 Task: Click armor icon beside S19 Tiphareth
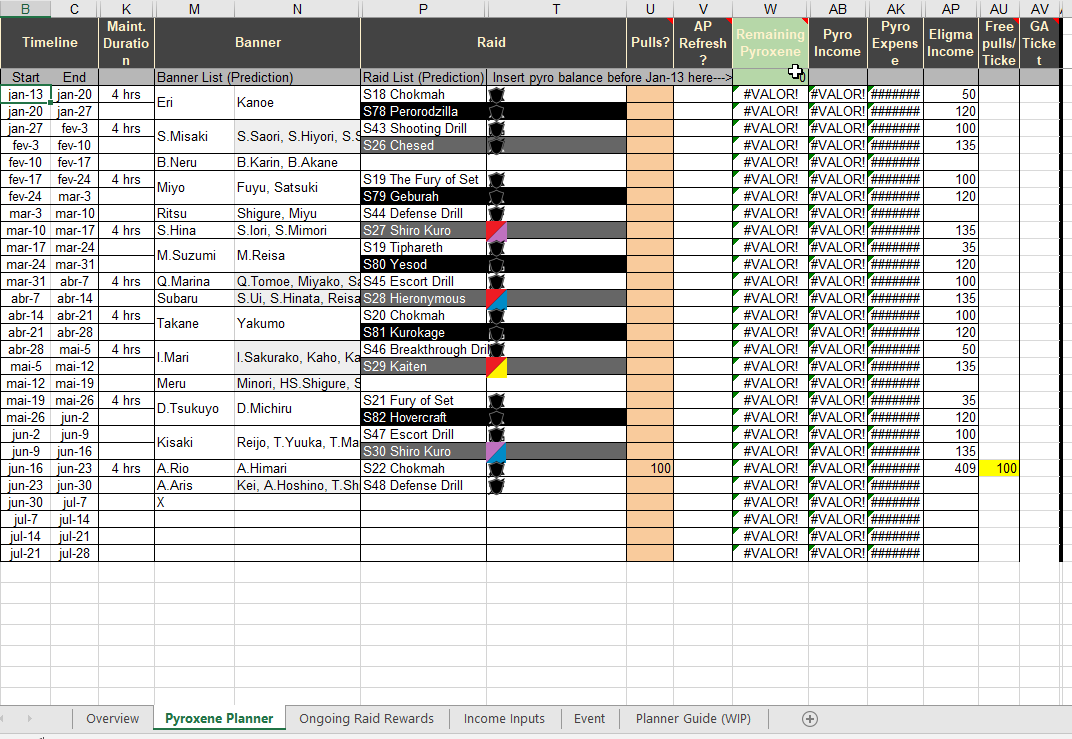click(496, 247)
